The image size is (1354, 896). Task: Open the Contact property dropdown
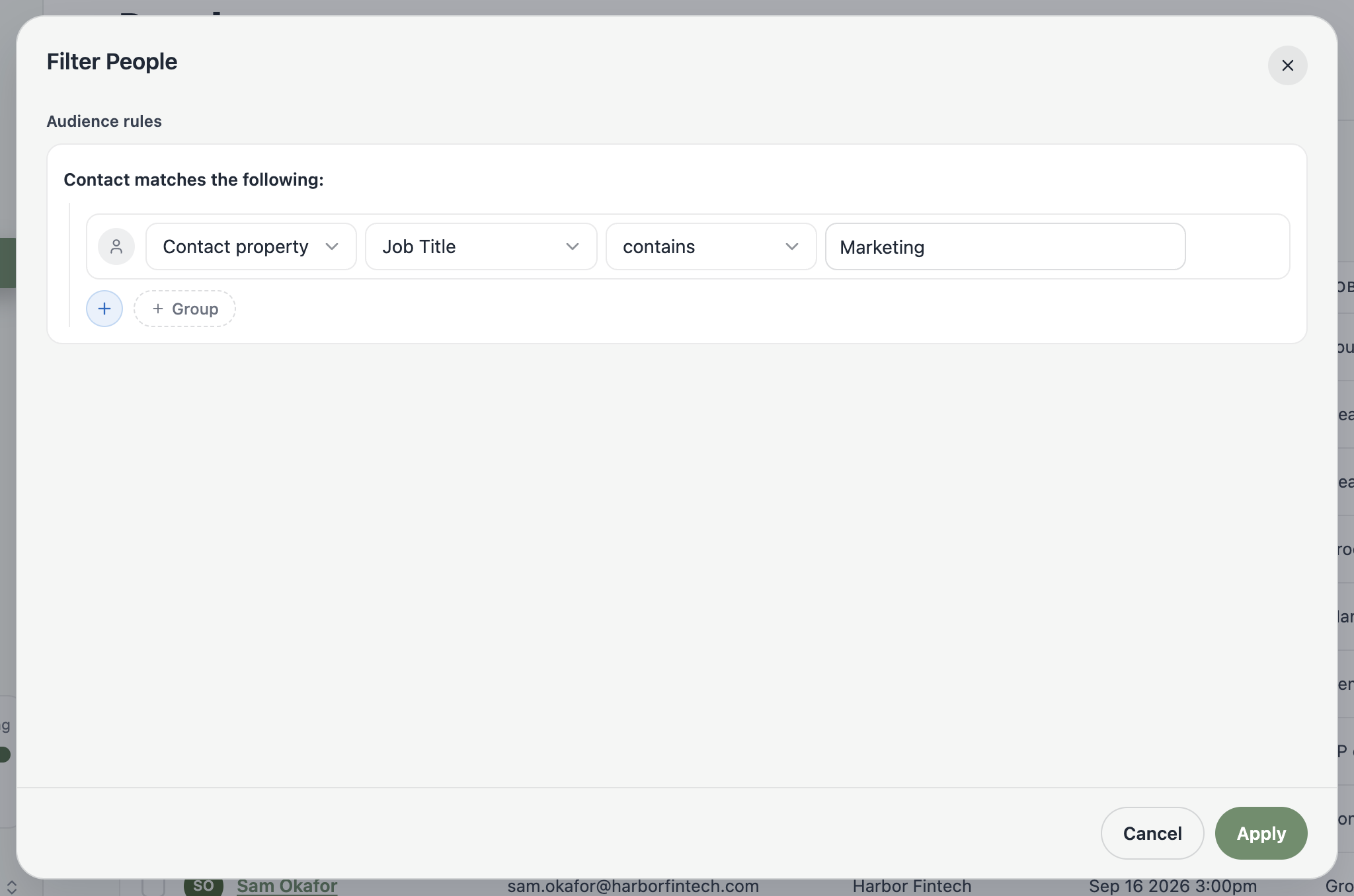(251, 246)
